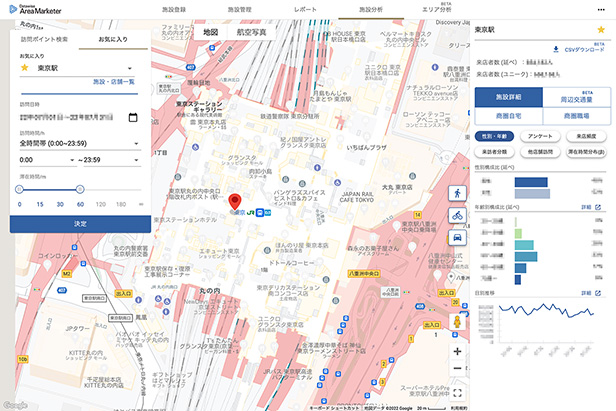Screen dimensions: 616x411
Task: Select the 性別・年齢 filter chip
Action: 494,136
